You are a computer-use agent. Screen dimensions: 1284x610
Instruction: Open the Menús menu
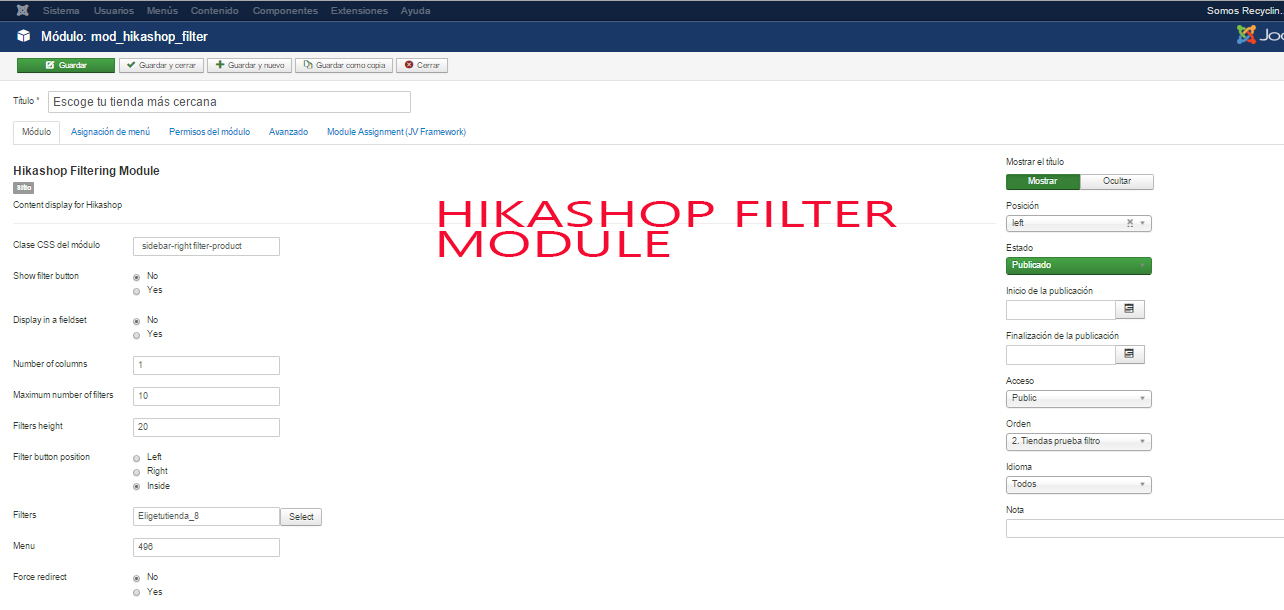click(x=162, y=11)
